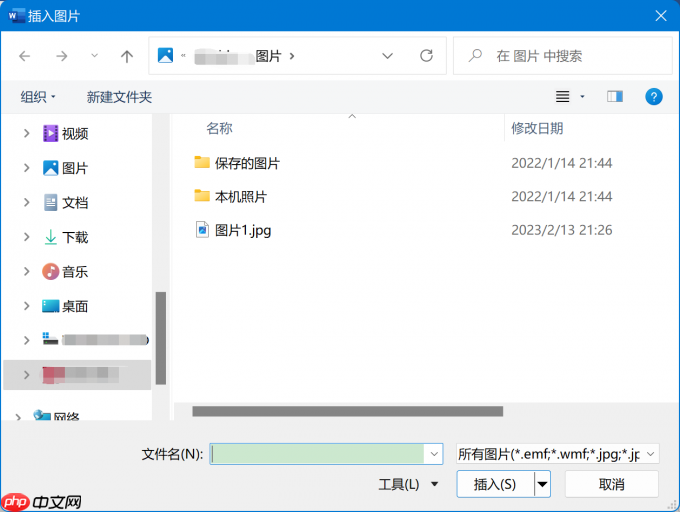Screen dimensions: 680x512
Task: Click the horizontal scrollbar of file list
Action: point(347,411)
